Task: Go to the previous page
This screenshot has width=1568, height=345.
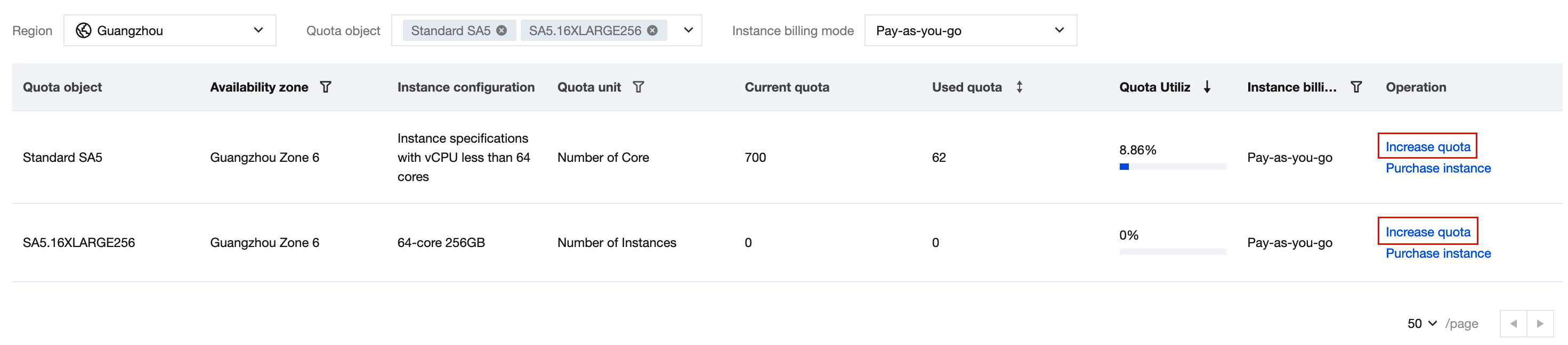Action: (x=1513, y=324)
